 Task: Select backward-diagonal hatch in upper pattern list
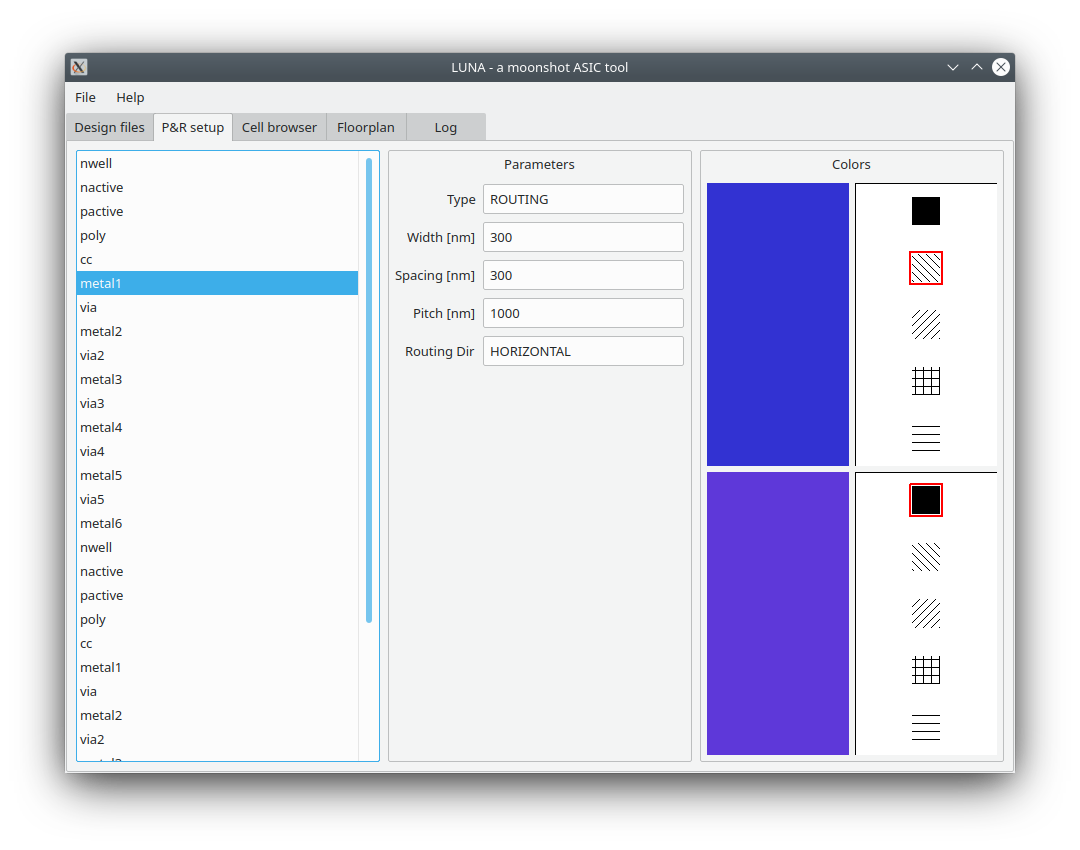click(925, 268)
